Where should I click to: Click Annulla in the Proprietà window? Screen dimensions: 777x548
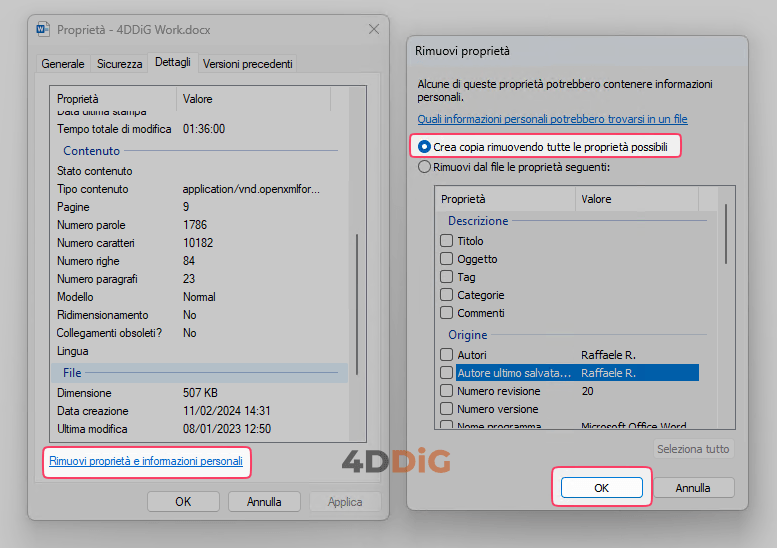tap(264, 502)
